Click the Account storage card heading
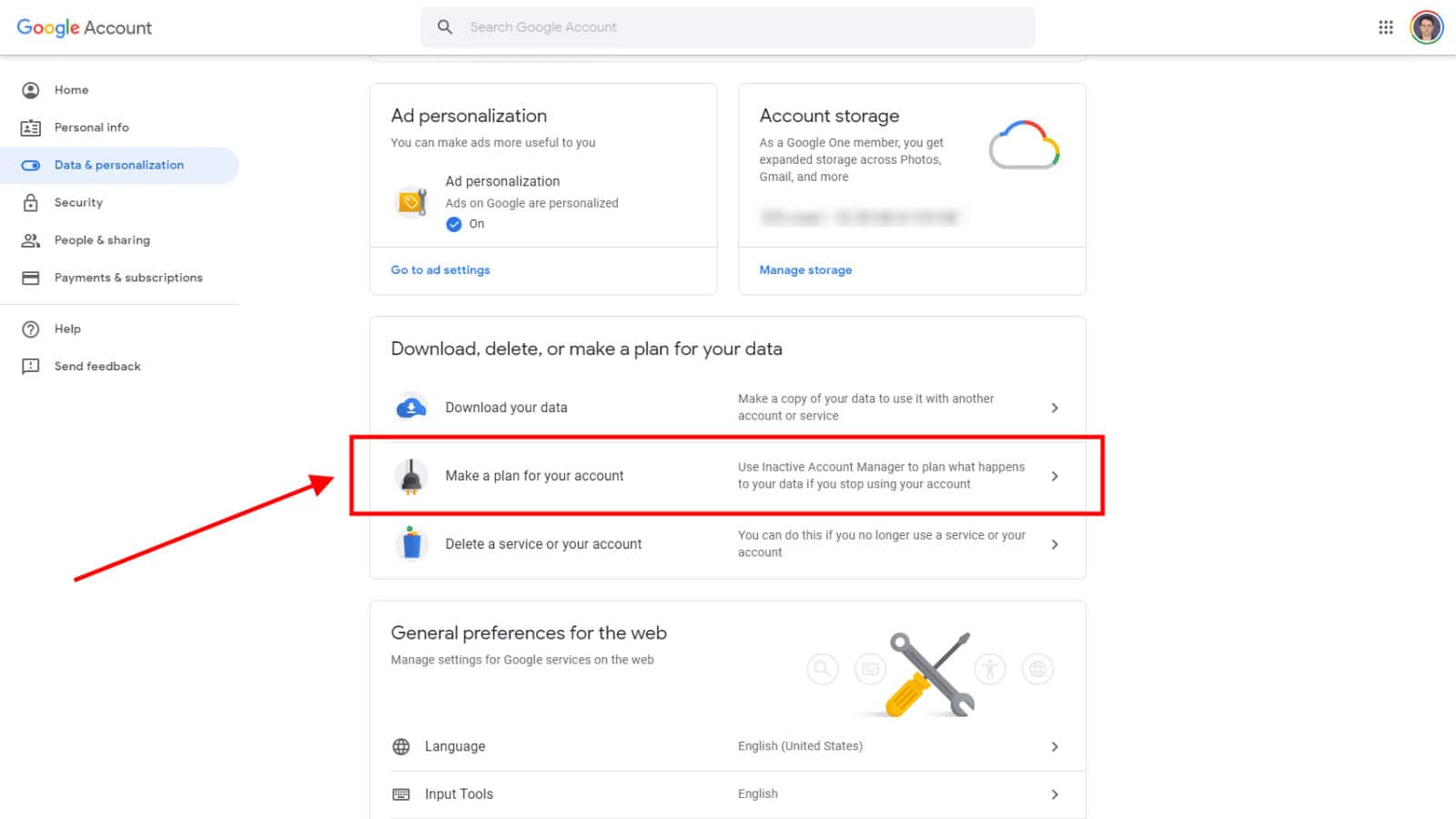Image resolution: width=1456 pixels, height=819 pixels. (829, 116)
